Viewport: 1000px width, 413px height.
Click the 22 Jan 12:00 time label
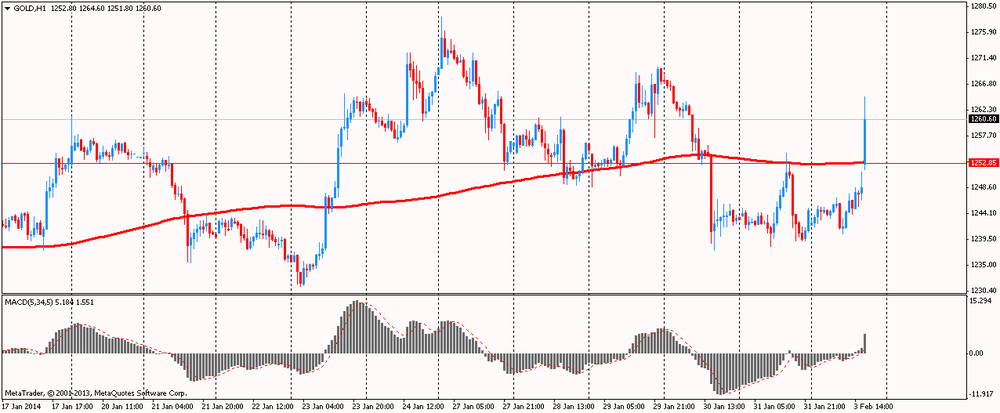coord(273,406)
